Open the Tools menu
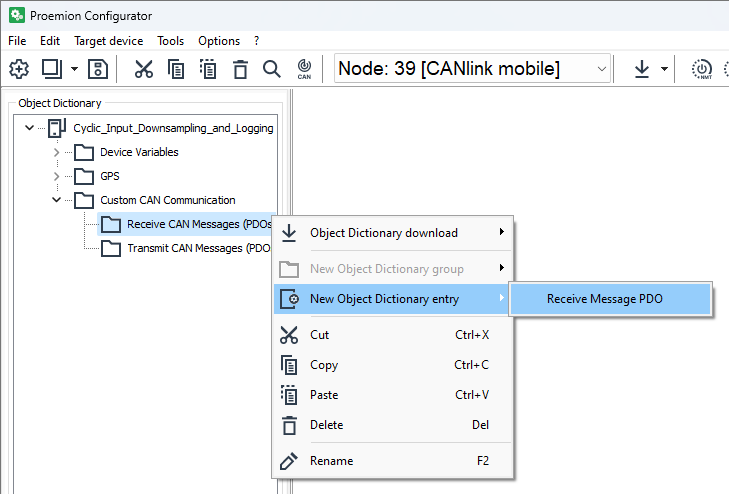Image resolution: width=729 pixels, height=494 pixels. [x=170, y=41]
